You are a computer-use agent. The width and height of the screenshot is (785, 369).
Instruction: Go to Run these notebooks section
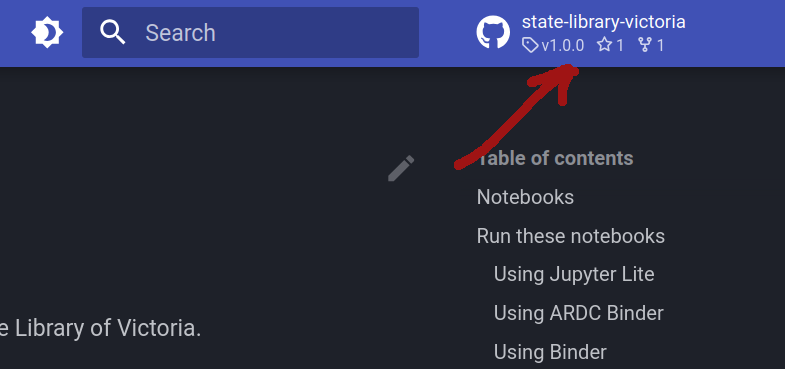(x=571, y=236)
